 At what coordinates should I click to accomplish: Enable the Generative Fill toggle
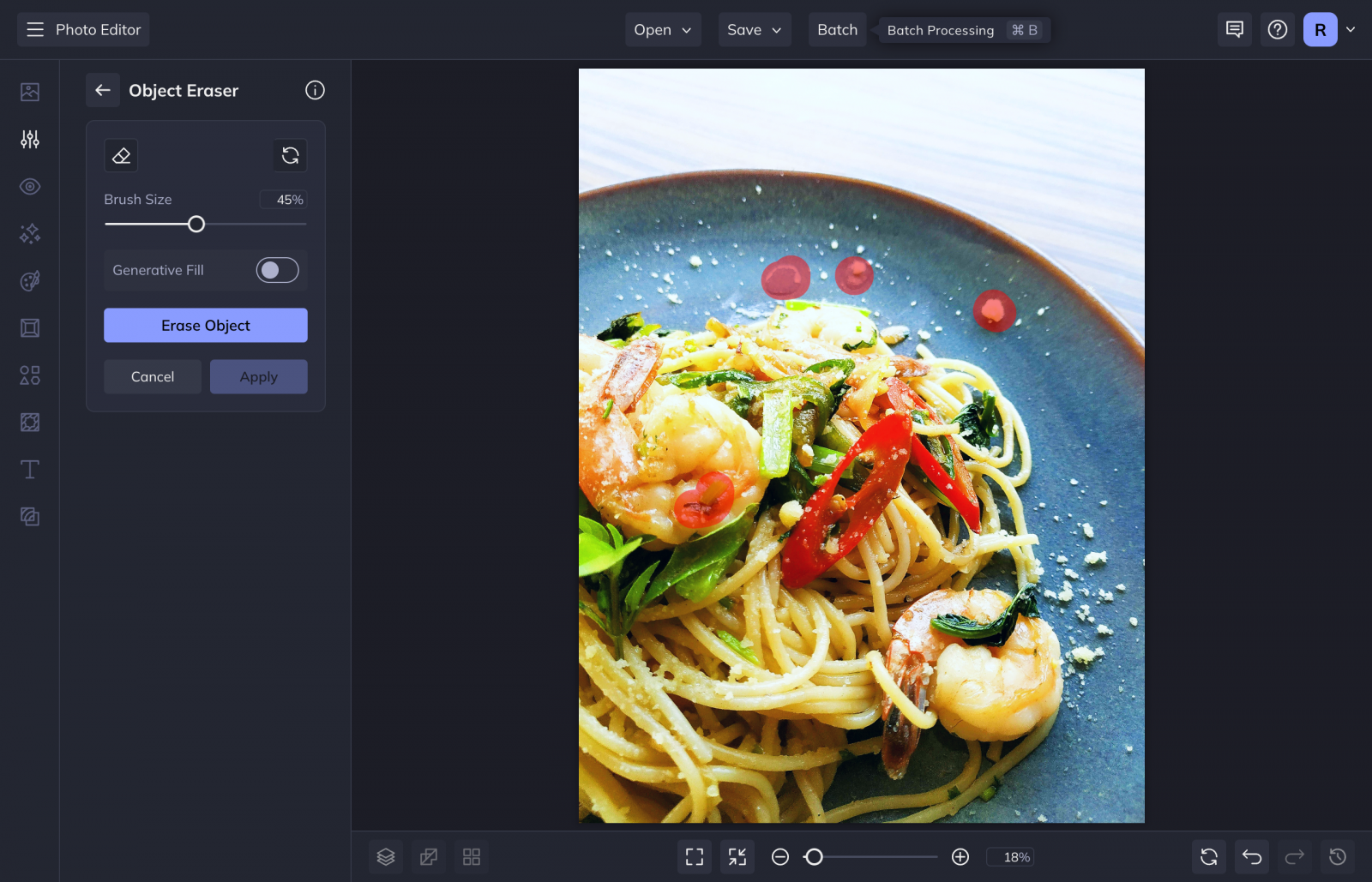tap(277, 270)
